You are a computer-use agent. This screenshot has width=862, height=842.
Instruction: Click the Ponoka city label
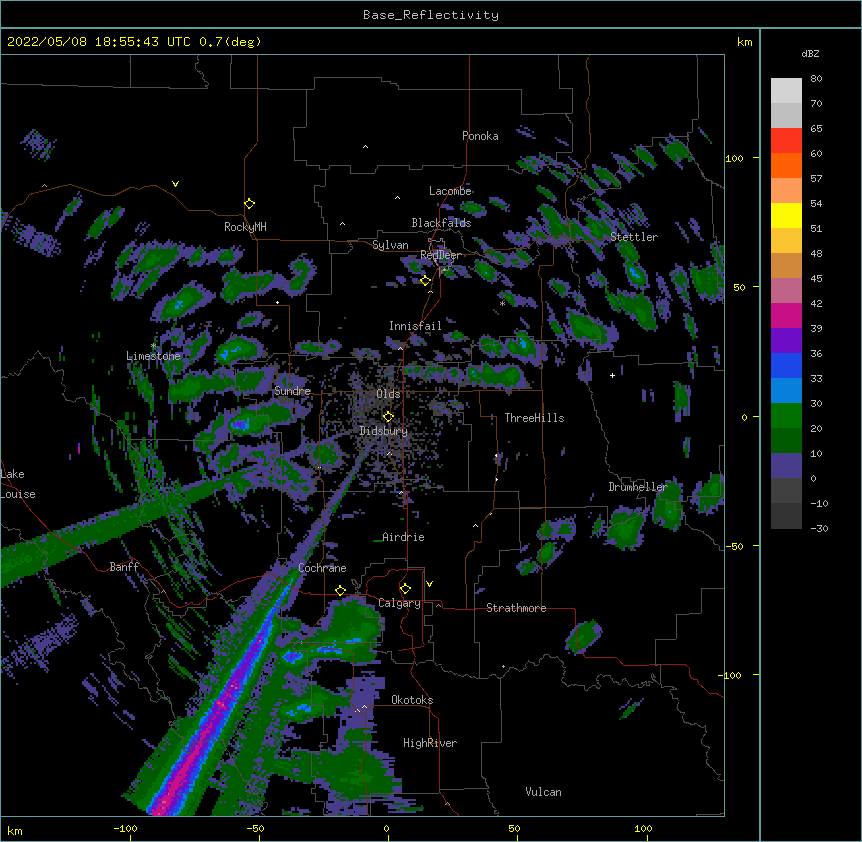(480, 136)
